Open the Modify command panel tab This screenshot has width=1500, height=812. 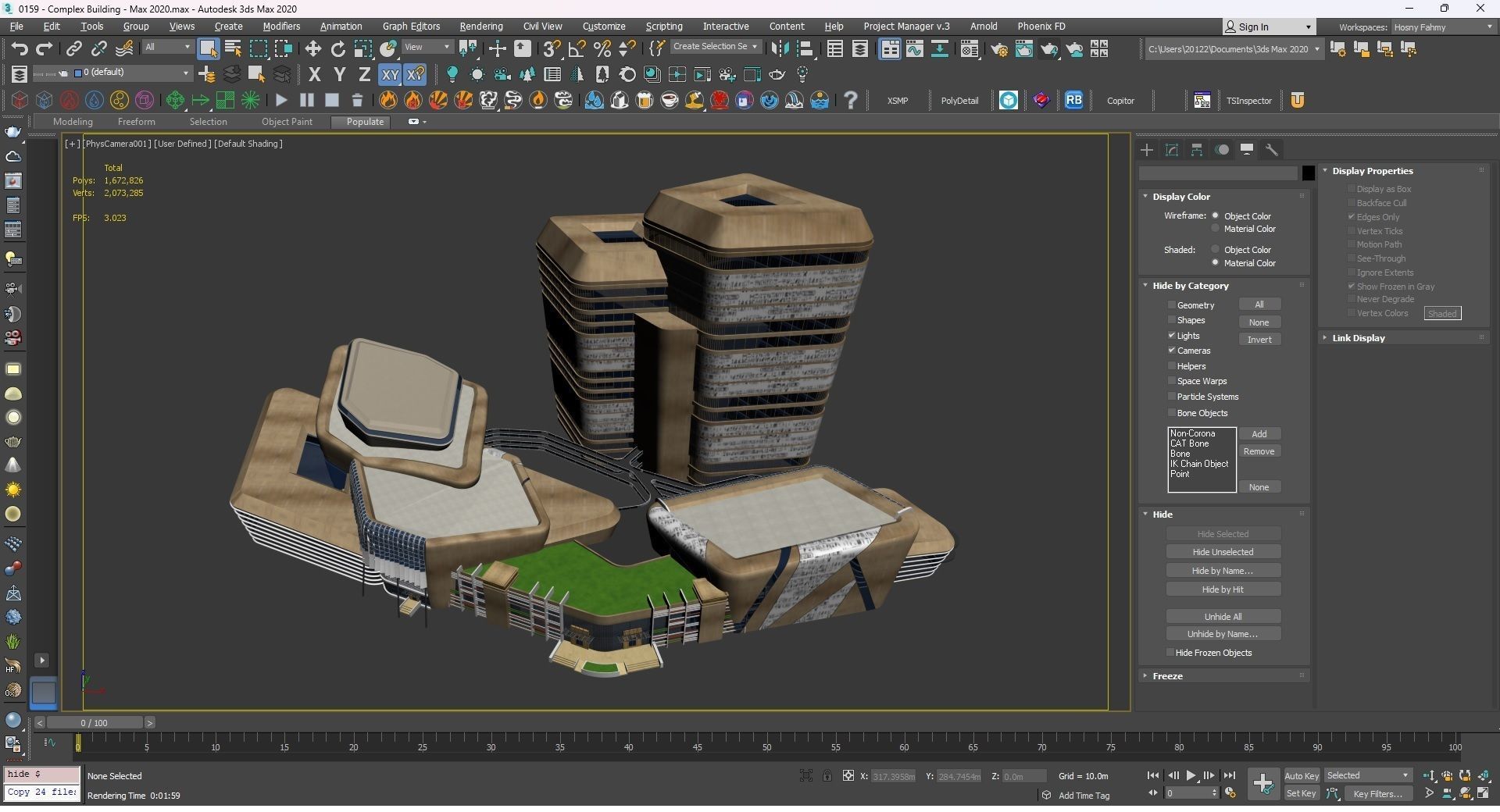click(x=1172, y=150)
